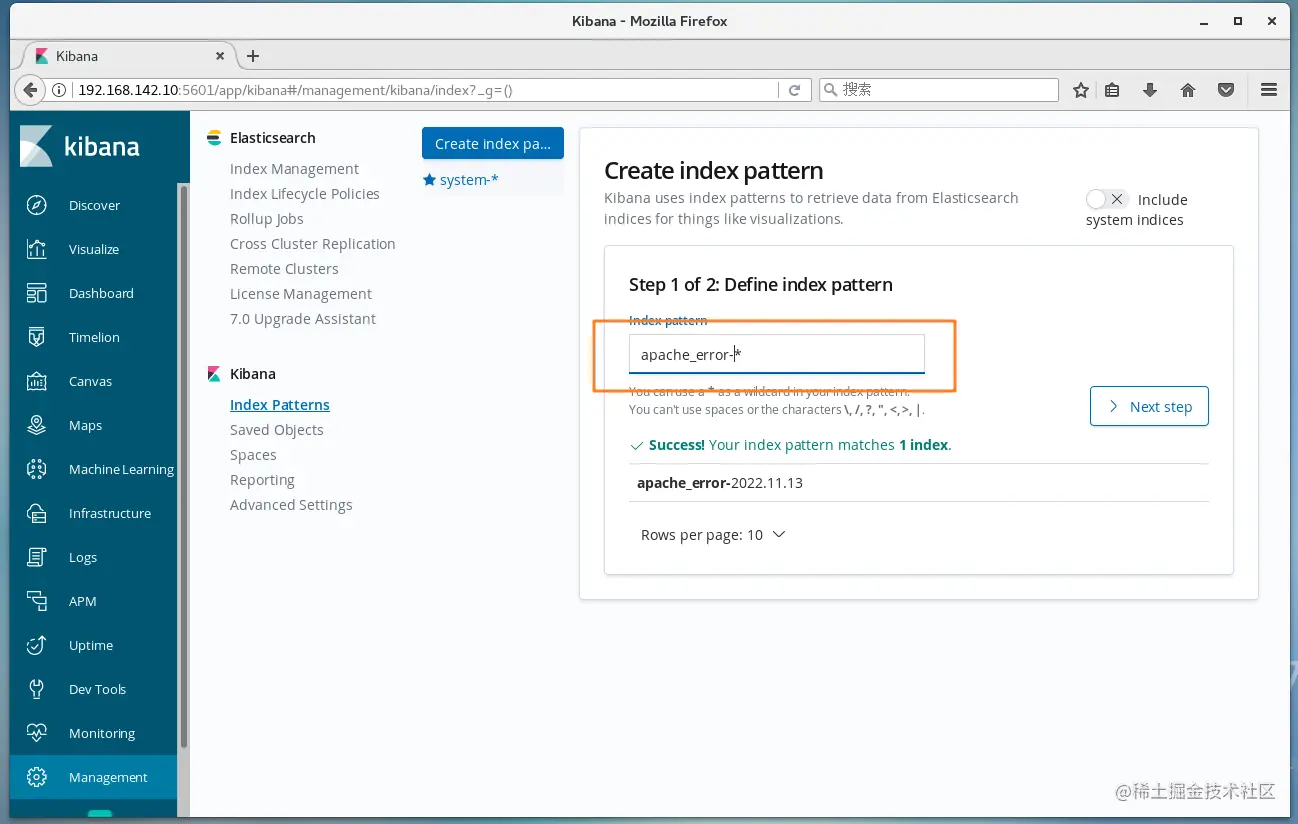Click Firefox back arrow button

[30, 90]
